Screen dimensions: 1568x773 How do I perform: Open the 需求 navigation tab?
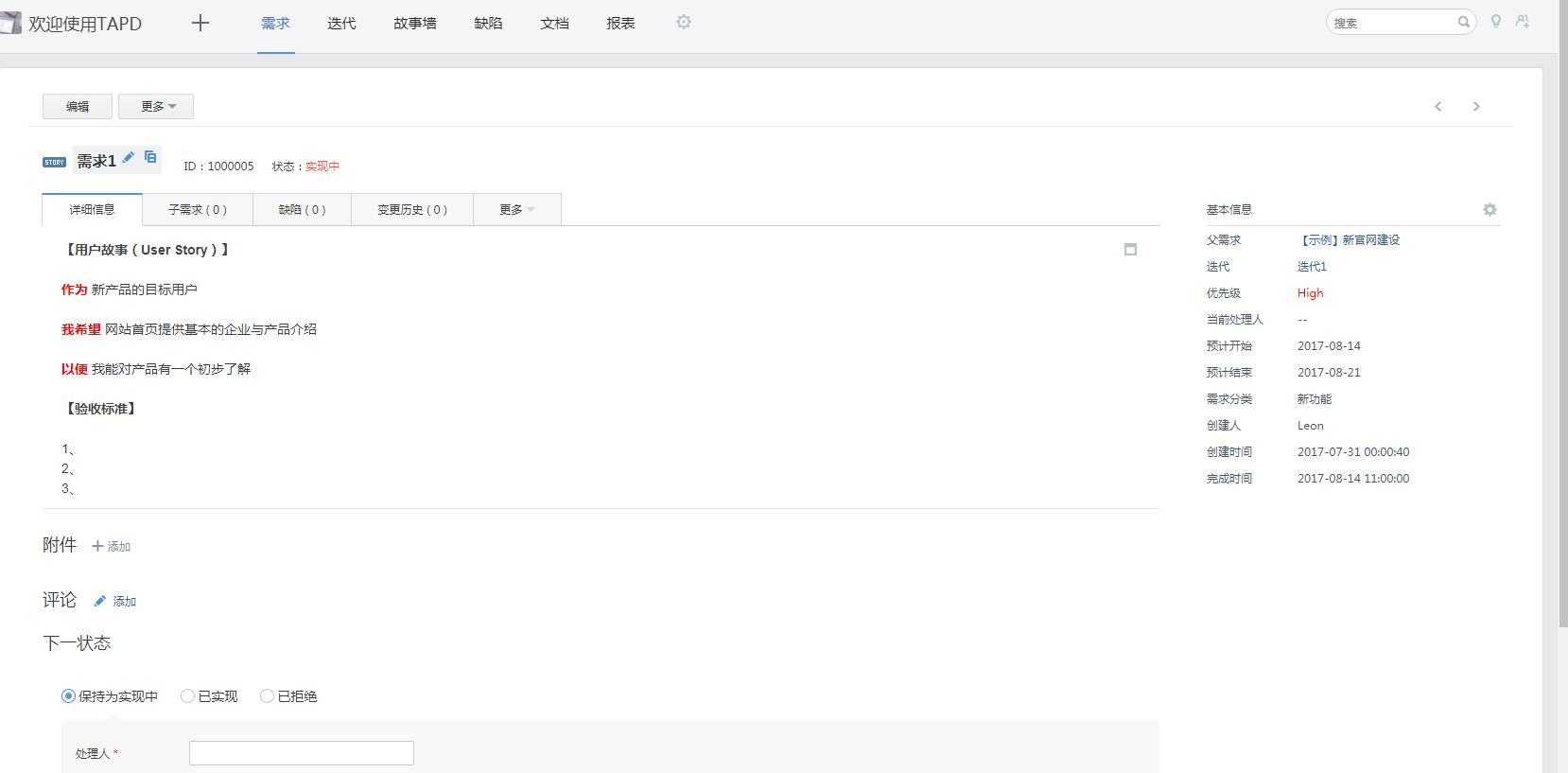coord(275,23)
